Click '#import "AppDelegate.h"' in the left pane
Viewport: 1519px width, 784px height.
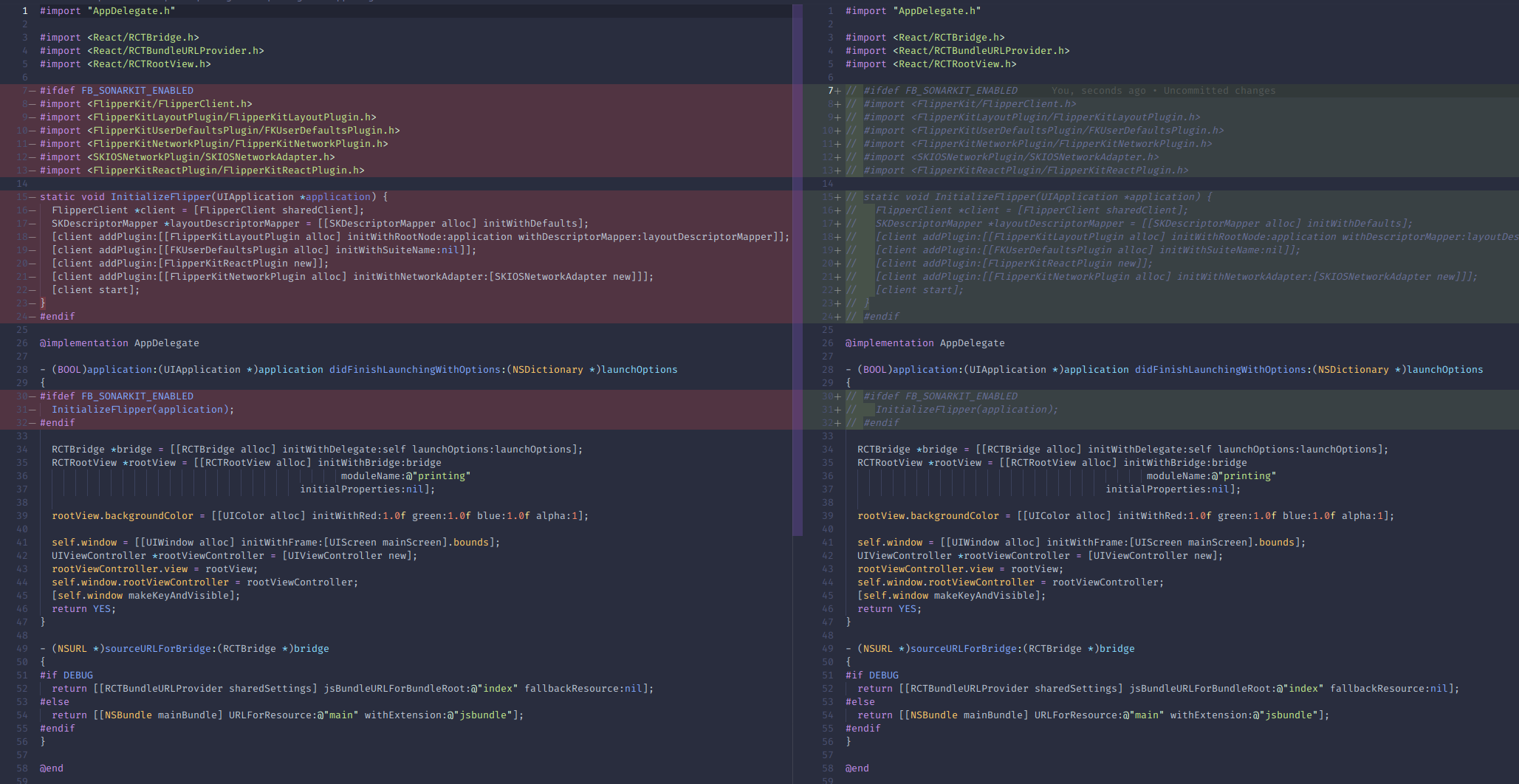(x=108, y=11)
